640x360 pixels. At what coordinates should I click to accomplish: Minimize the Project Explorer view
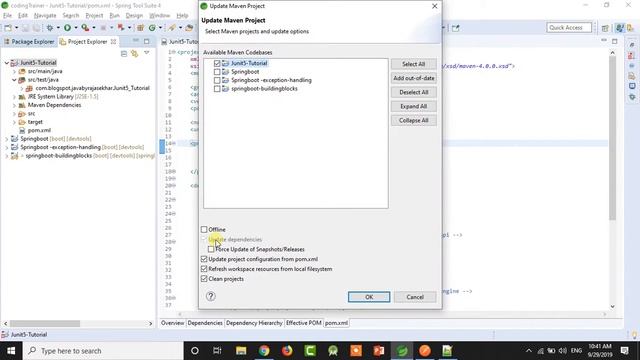136,41
